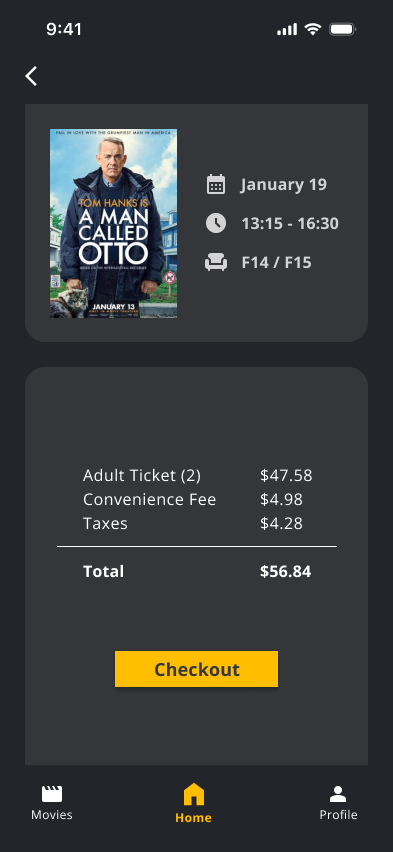
Task: Open the A Man Called Otto poster
Action: (x=114, y=223)
